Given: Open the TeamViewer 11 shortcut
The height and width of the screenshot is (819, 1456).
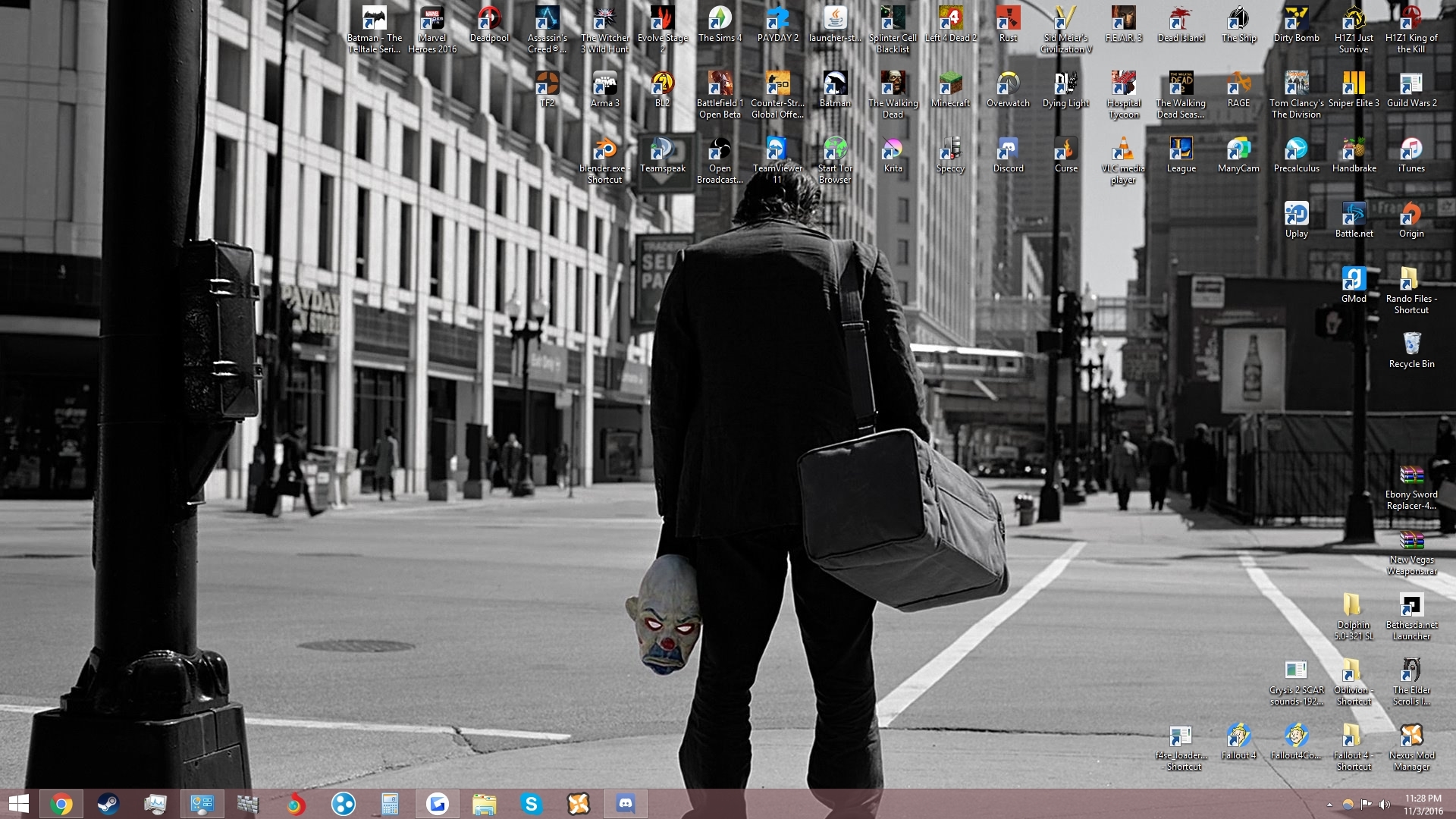Looking at the screenshot, I should [x=777, y=161].
